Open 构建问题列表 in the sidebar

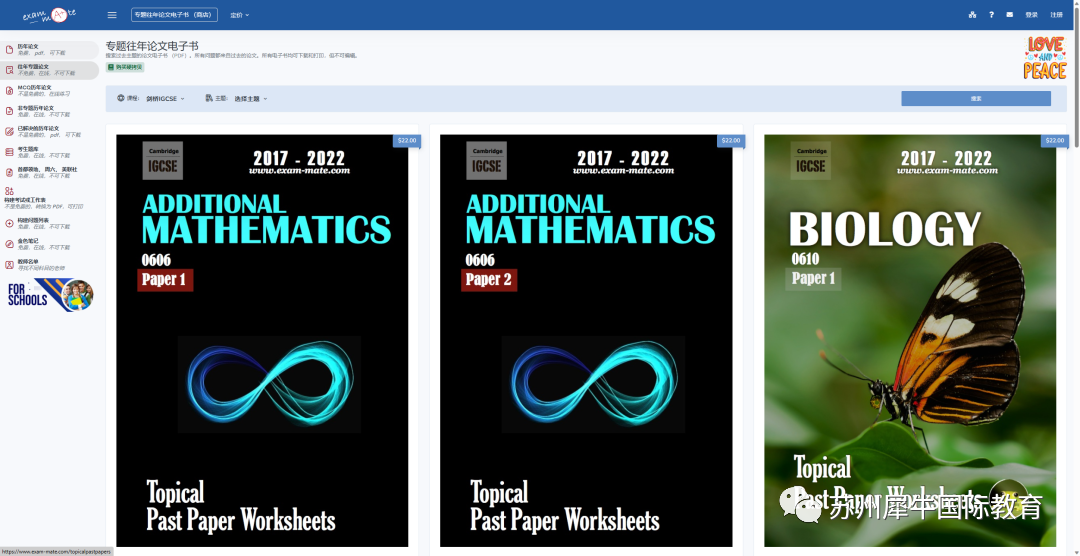coord(50,223)
